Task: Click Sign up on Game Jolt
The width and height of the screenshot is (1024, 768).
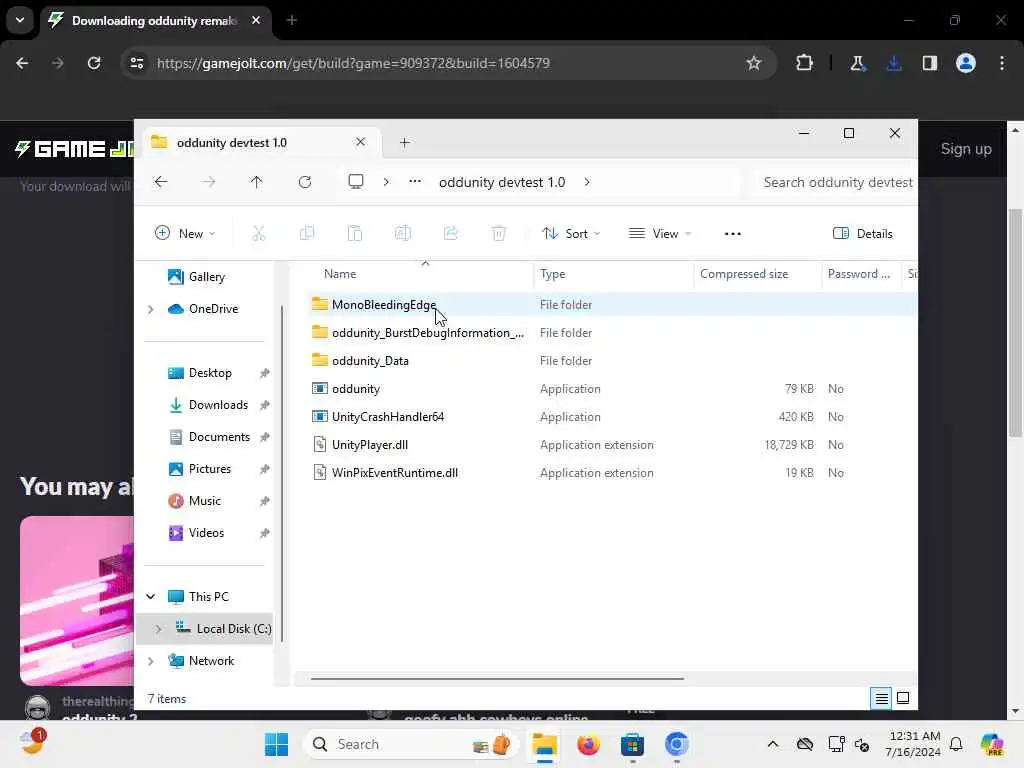Action: coord(966,149)
